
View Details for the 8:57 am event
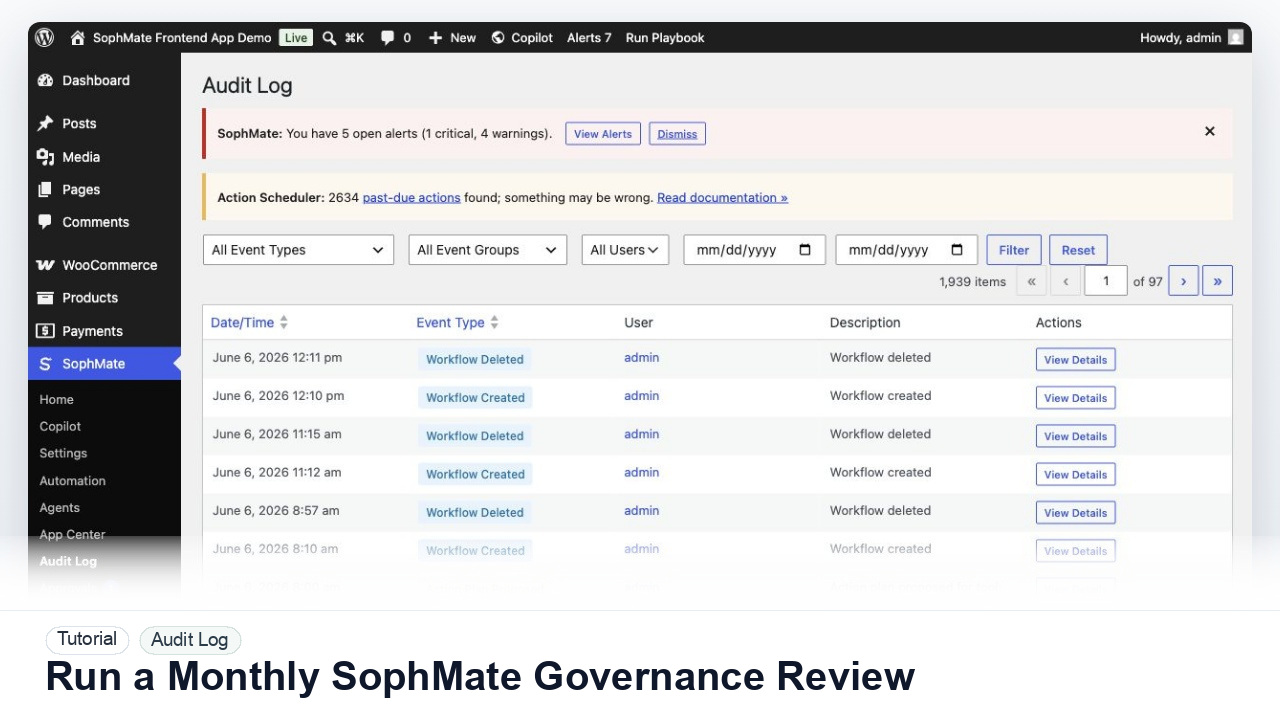1075,513
